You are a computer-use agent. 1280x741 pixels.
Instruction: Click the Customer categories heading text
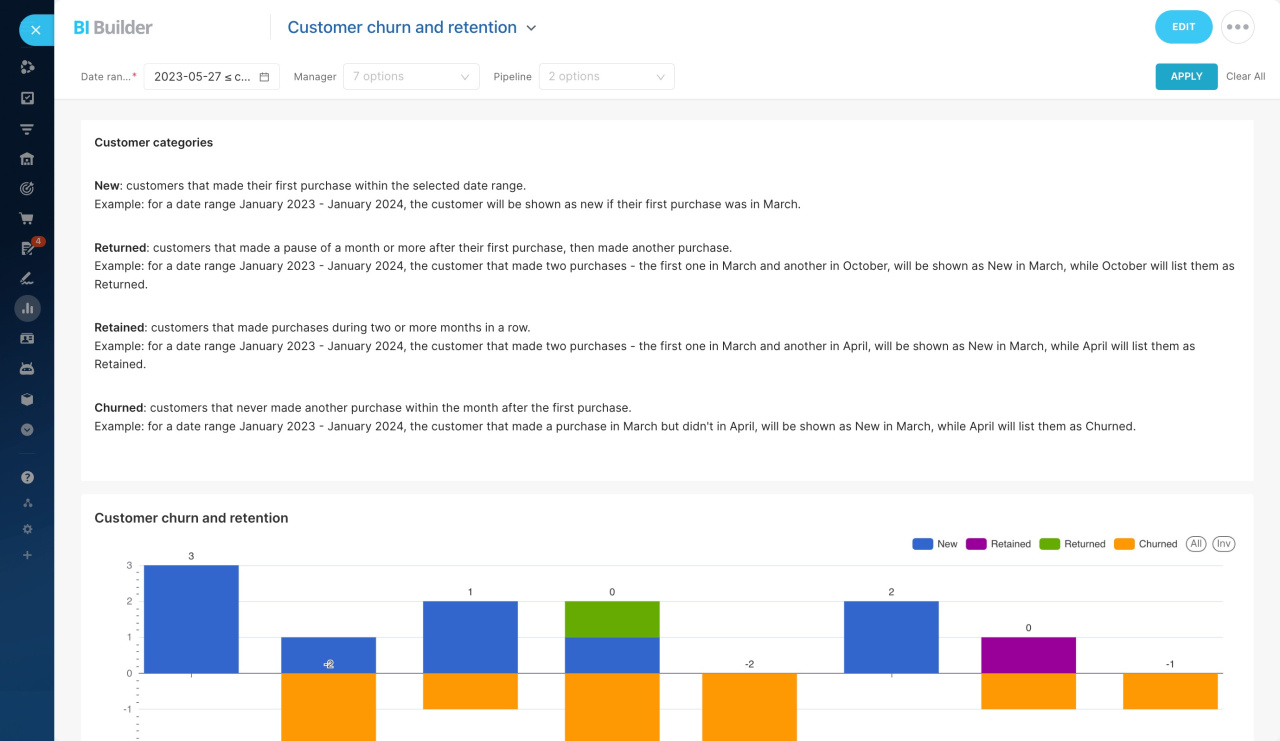click(x=153, y=143)
